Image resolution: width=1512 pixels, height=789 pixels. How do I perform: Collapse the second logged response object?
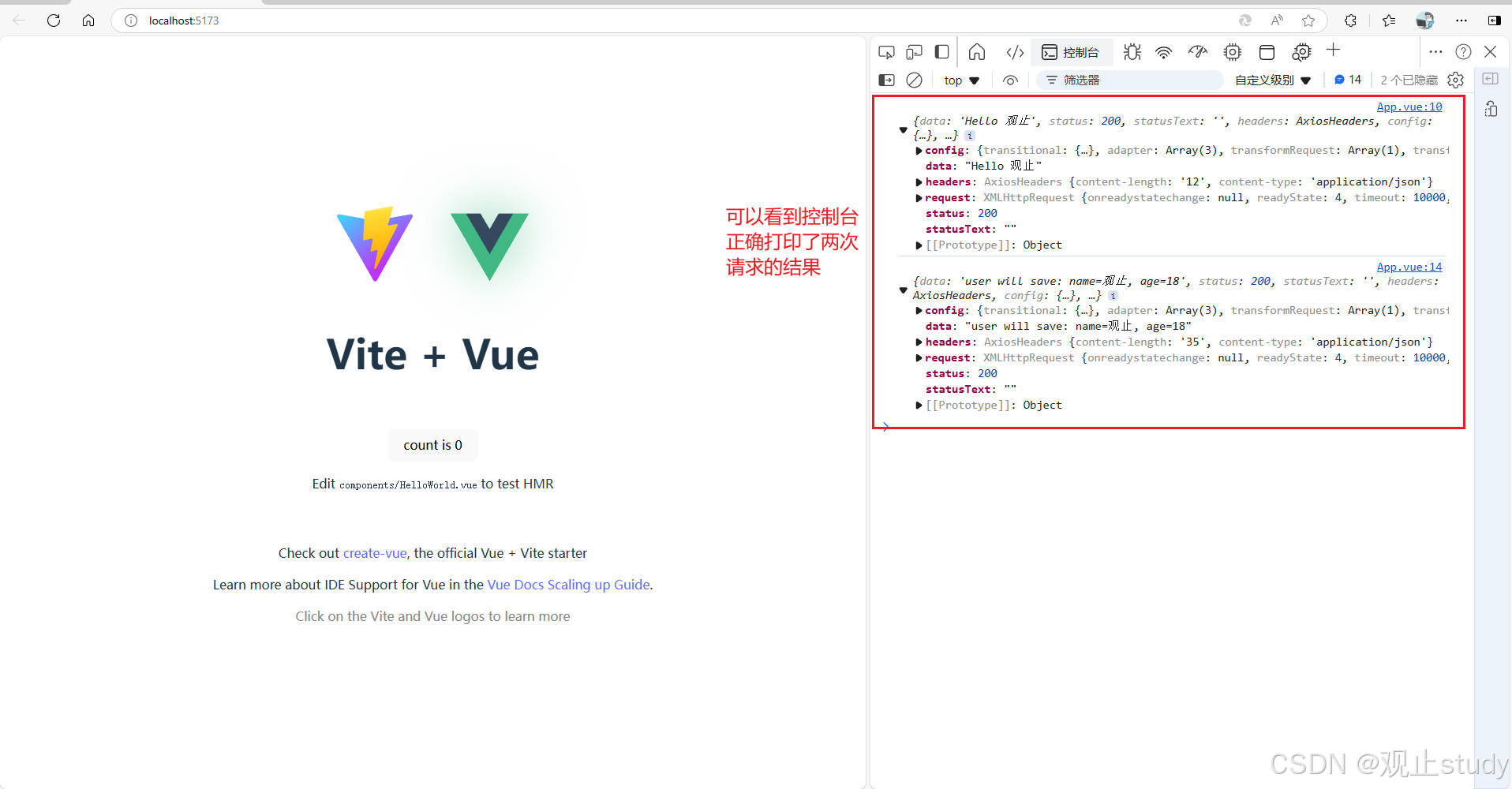click(x=904, y=290)
